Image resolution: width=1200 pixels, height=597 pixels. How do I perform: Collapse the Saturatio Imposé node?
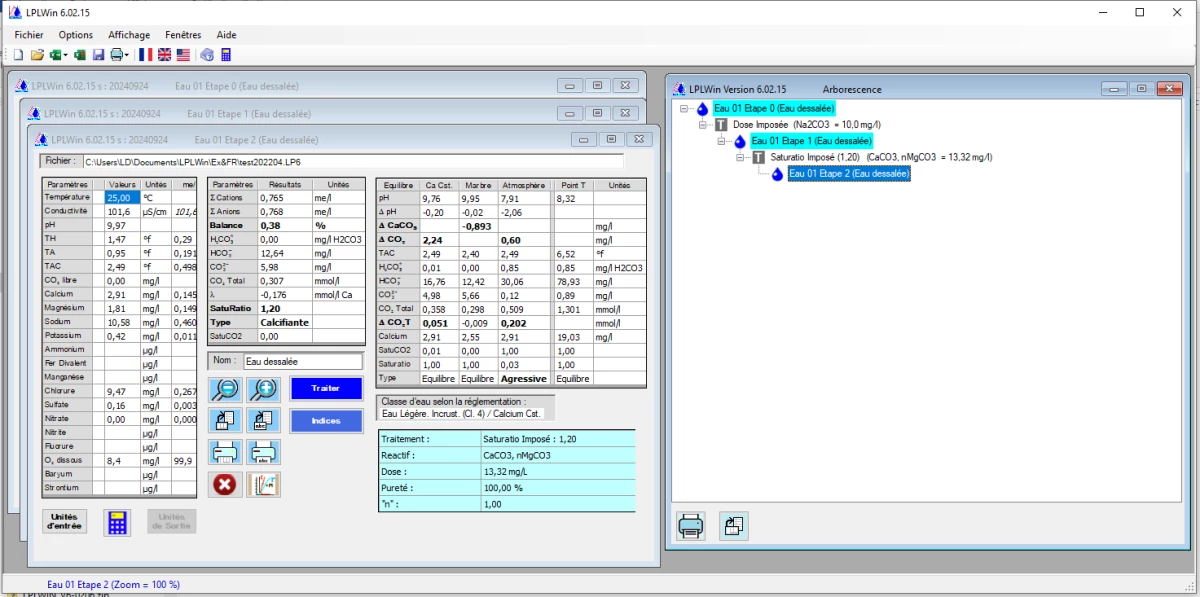742,158
